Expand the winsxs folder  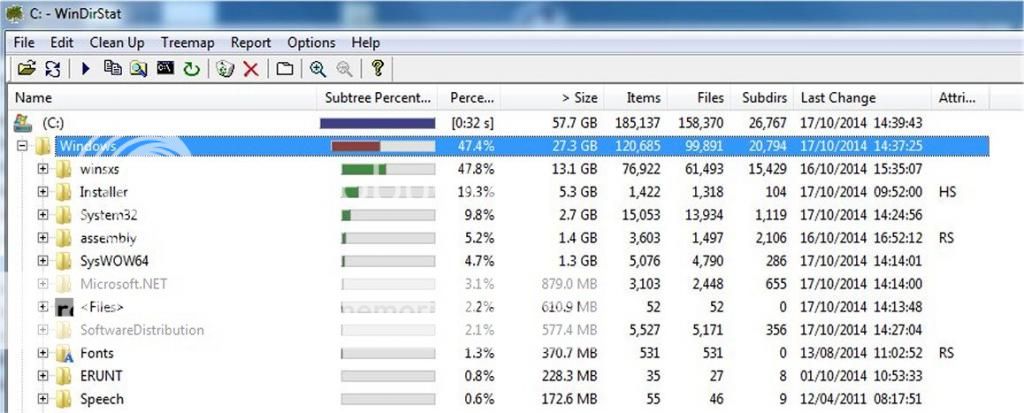pos(43,169)
